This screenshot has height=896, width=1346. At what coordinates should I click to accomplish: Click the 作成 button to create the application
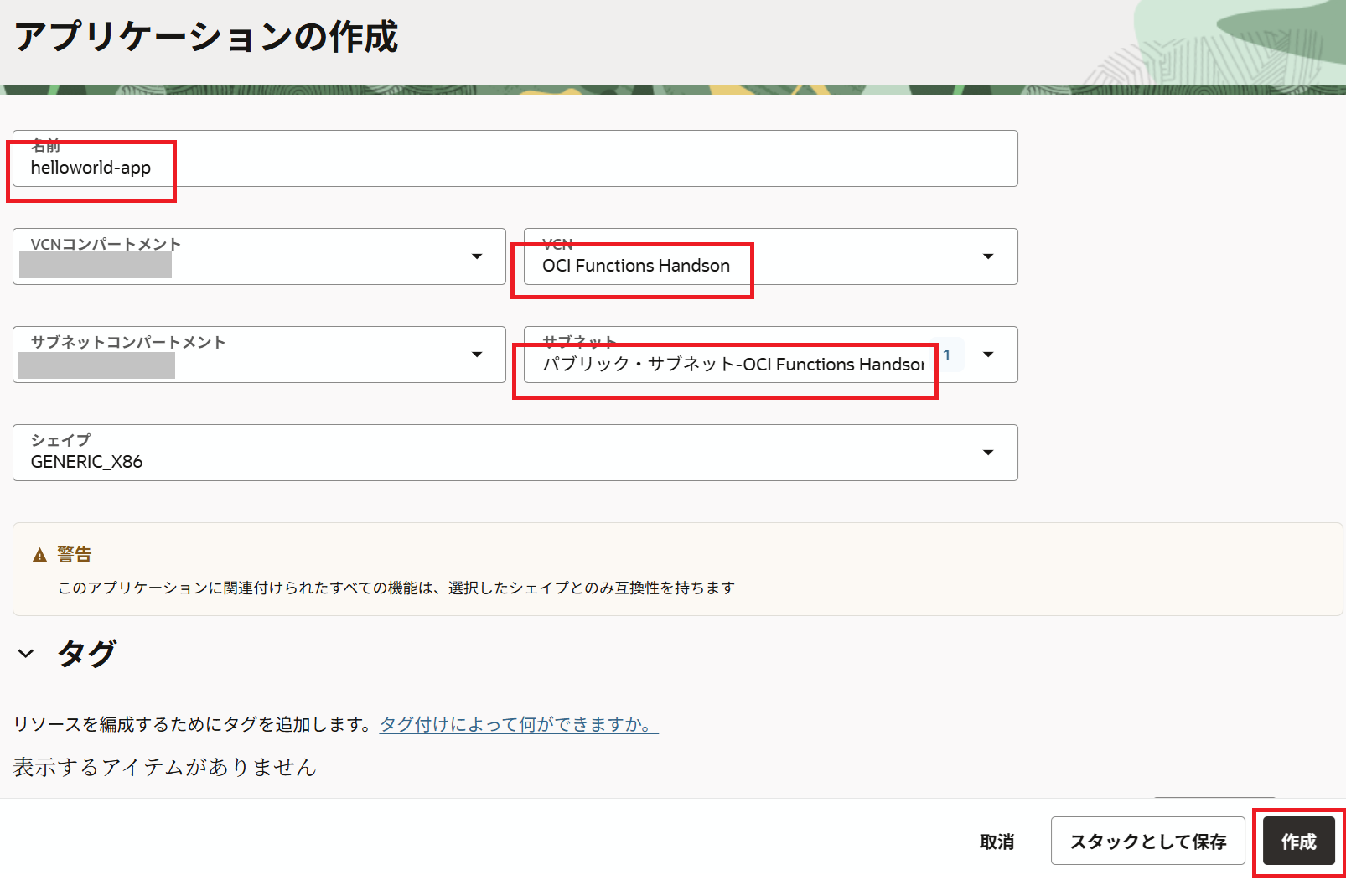click(1298, 842)
